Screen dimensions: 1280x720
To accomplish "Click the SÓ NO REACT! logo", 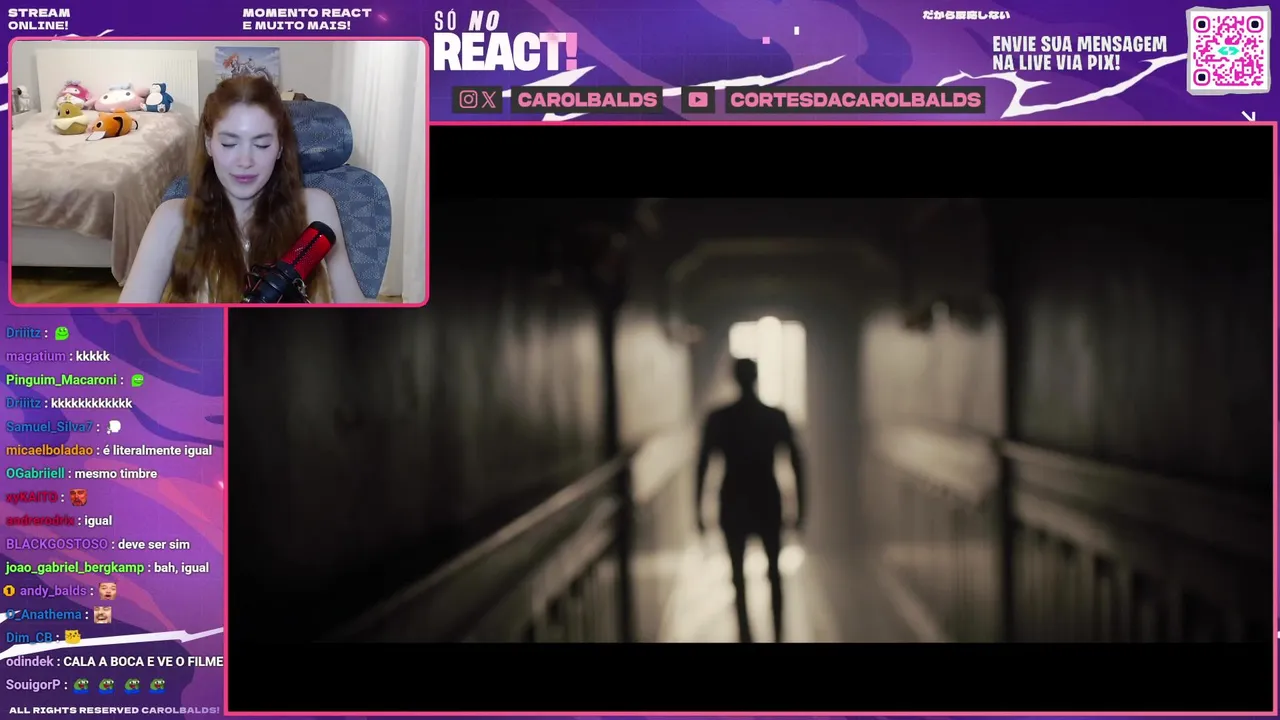I will coord(505,42).
